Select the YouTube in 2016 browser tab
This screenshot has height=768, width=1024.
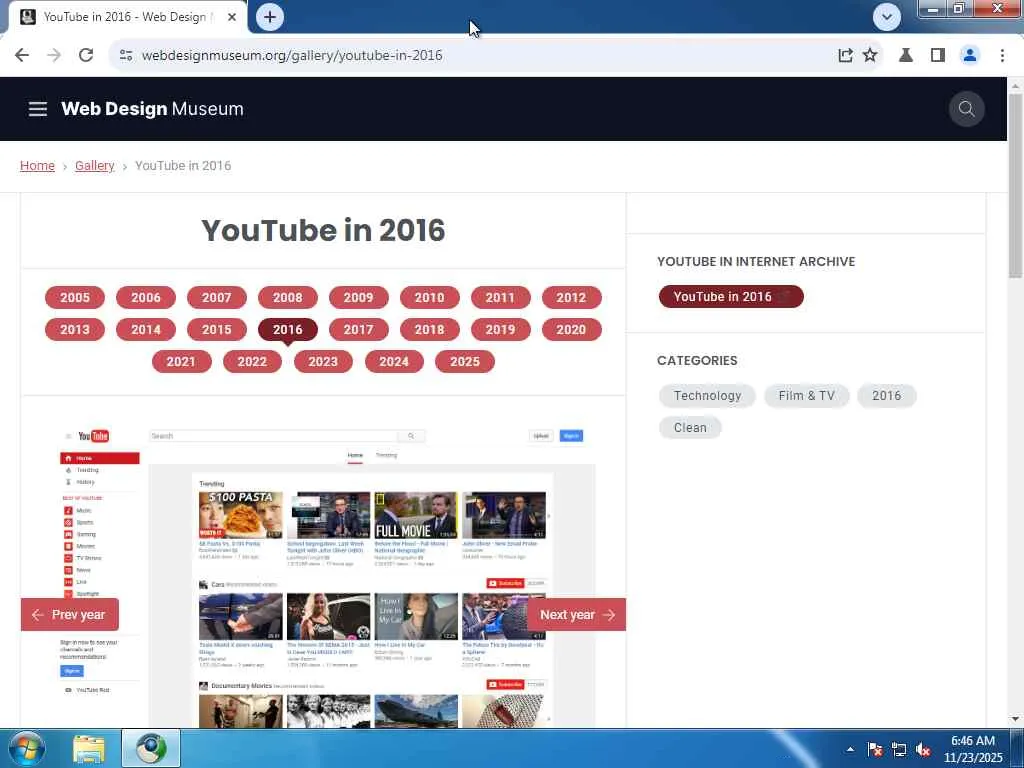(127, 17)
